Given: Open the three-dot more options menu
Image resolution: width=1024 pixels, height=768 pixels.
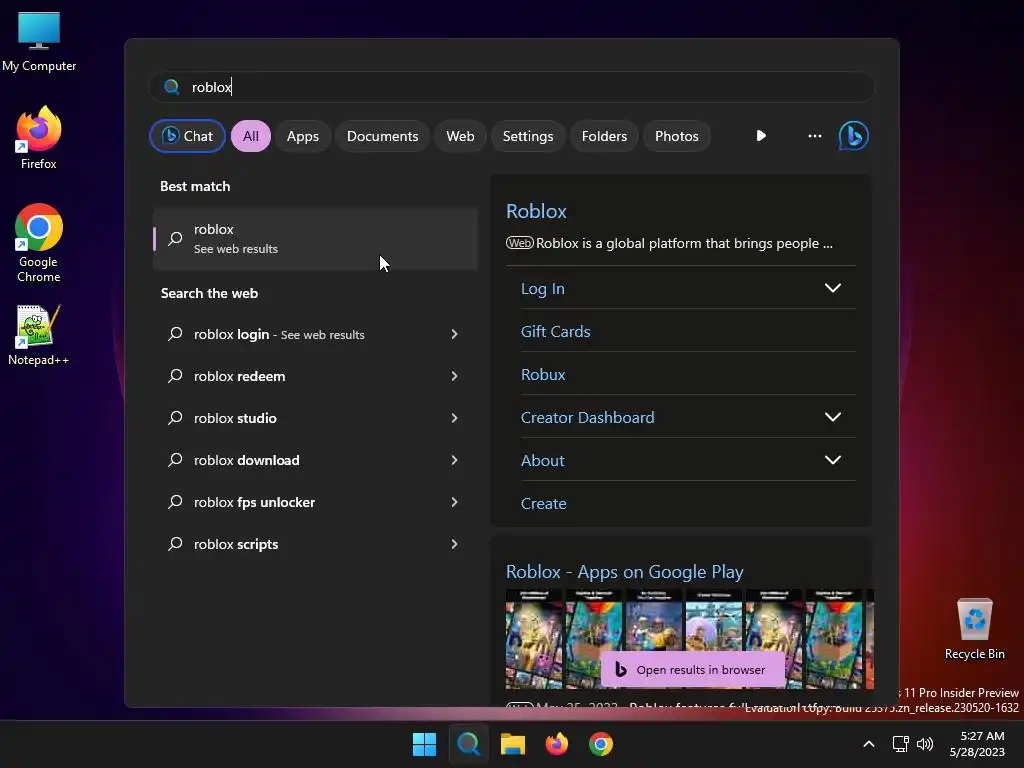Looking at the screenshot, I should [x=814, y=136].
